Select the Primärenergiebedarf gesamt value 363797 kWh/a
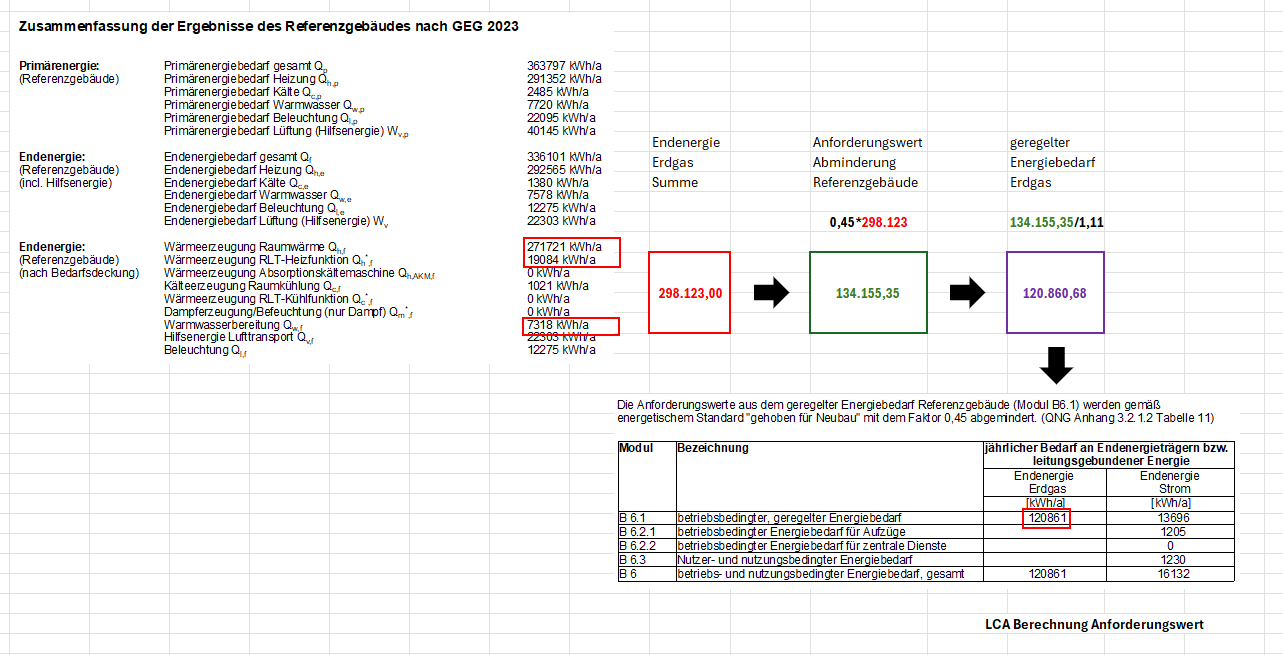This screenshot has width=1283, height=655. click(x=564, y=65)
